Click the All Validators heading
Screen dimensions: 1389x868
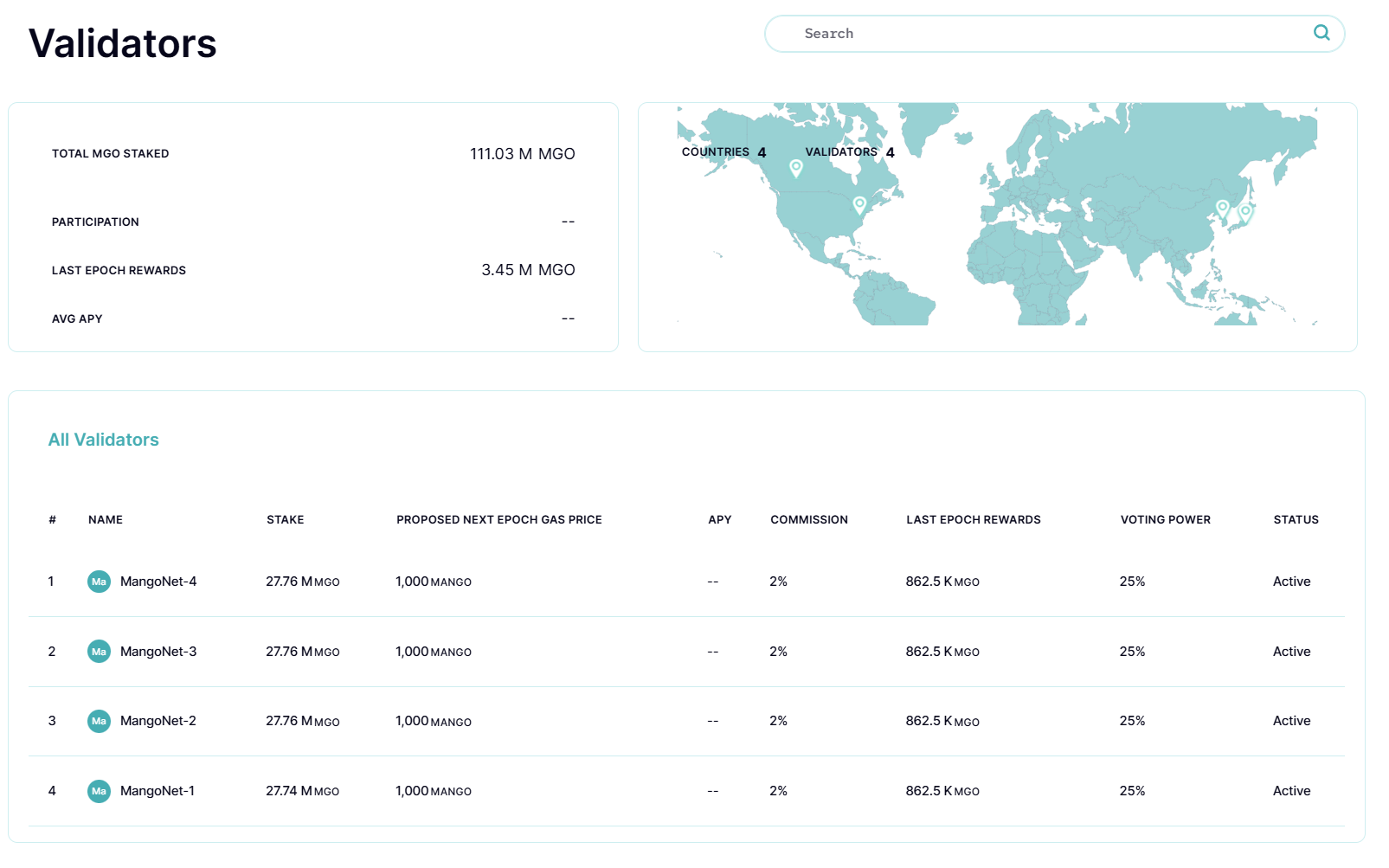coord(103,440)
